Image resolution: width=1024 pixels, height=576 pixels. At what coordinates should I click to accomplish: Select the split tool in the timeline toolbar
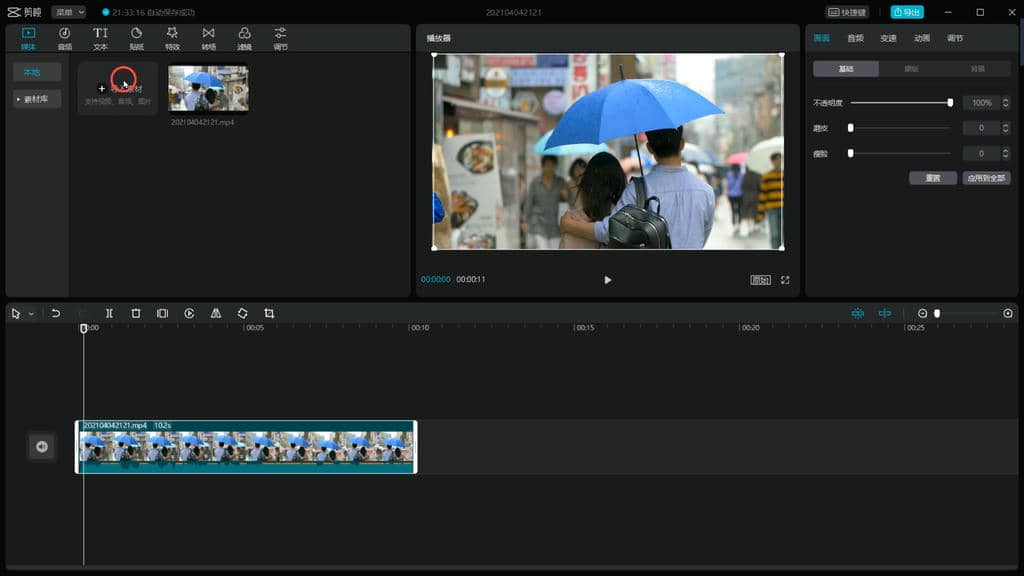[x=109, y=313]
